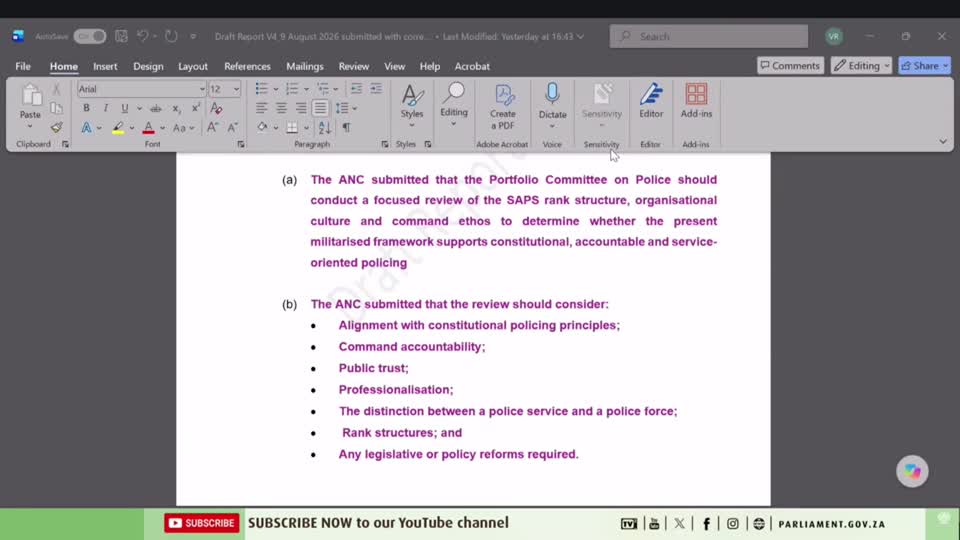Toggle the AutoSave switch
Viewport: 960px width, 540px height.
tap(90, 36)
